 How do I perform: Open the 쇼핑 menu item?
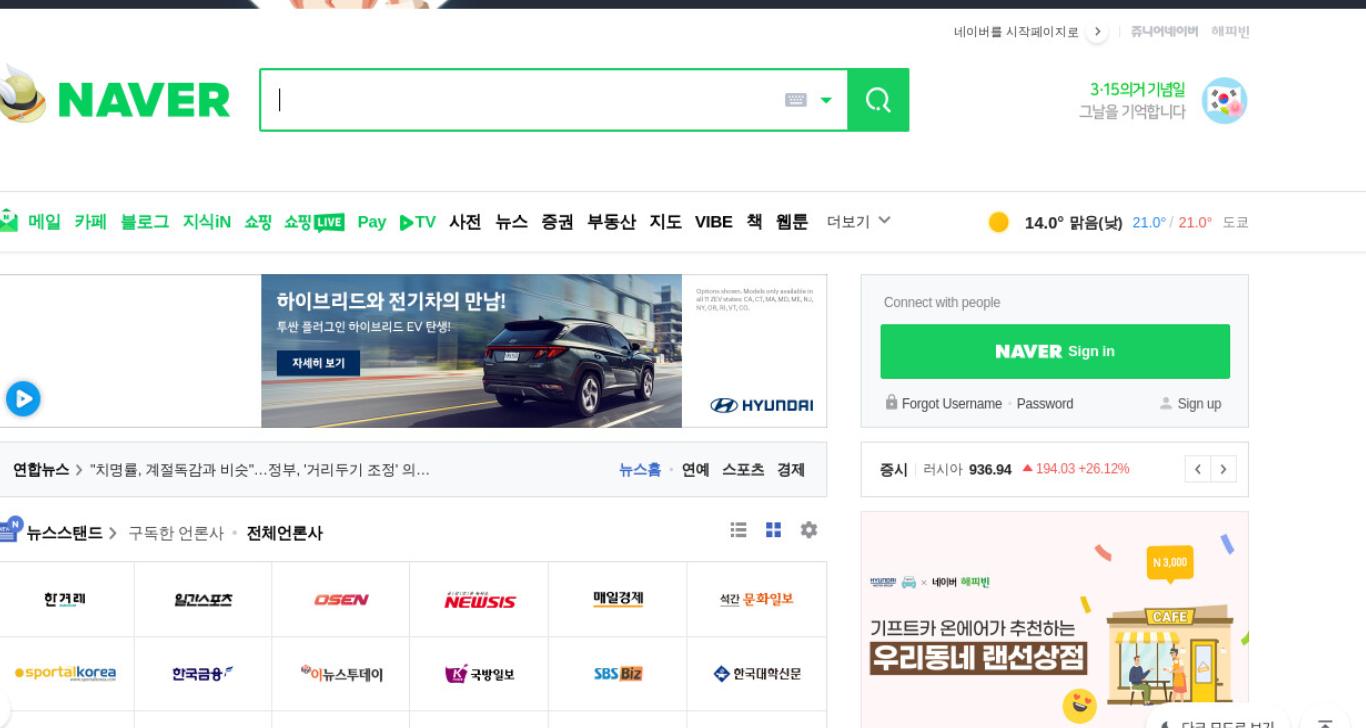(x=258, y=222)
